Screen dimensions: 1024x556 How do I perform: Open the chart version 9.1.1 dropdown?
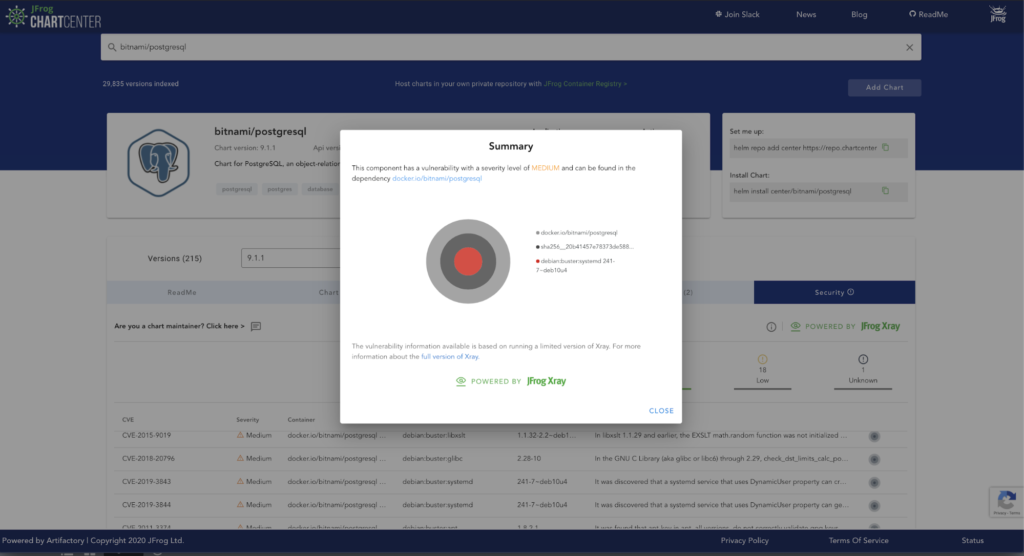pyautogui.click(x=290, y=258)
